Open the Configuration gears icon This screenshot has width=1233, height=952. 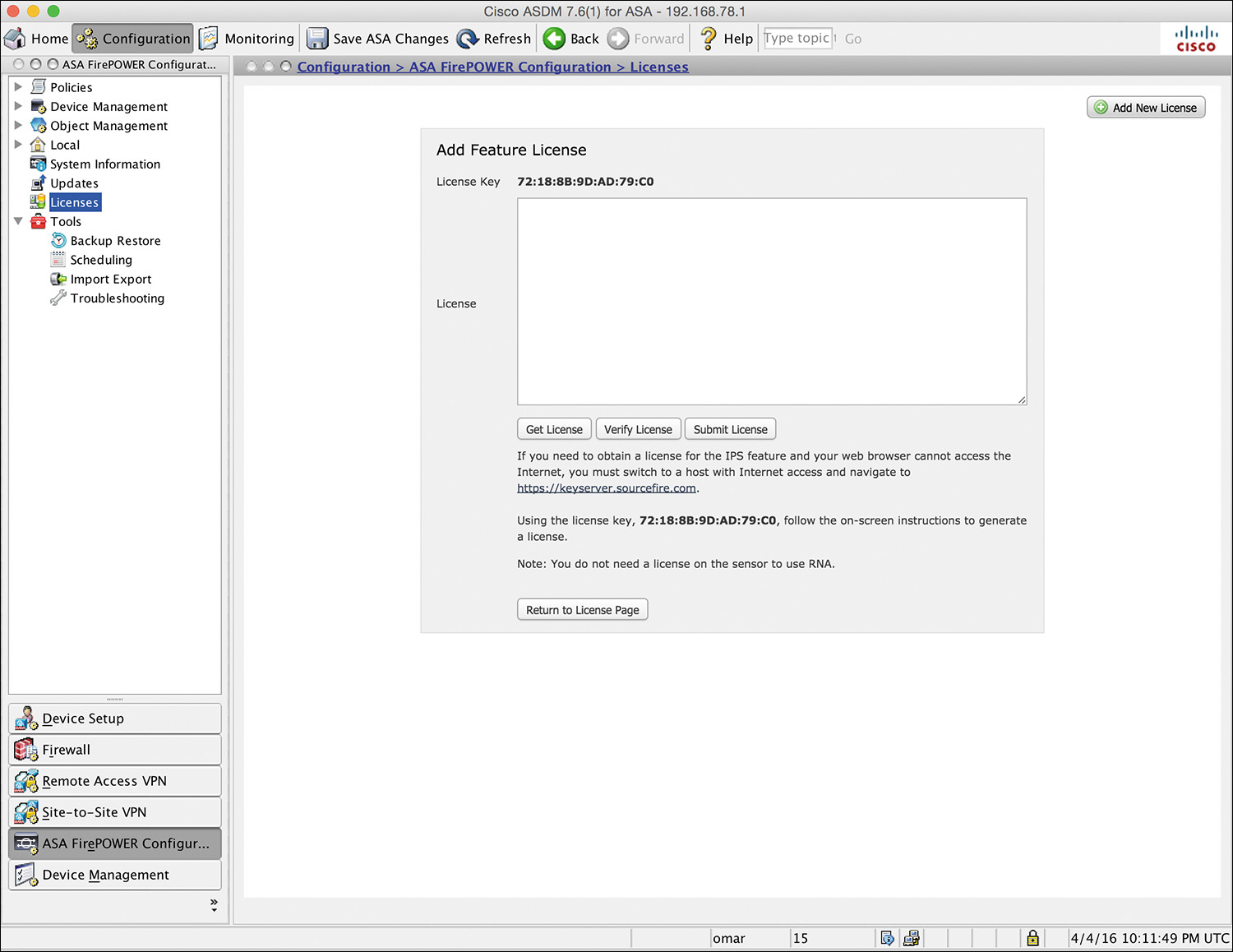[x=87, y=39]
